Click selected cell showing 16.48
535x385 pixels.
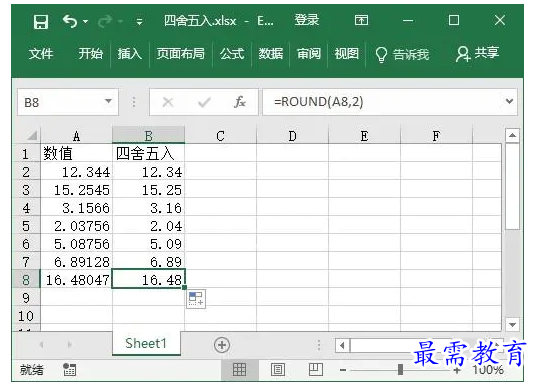(148, 280)
